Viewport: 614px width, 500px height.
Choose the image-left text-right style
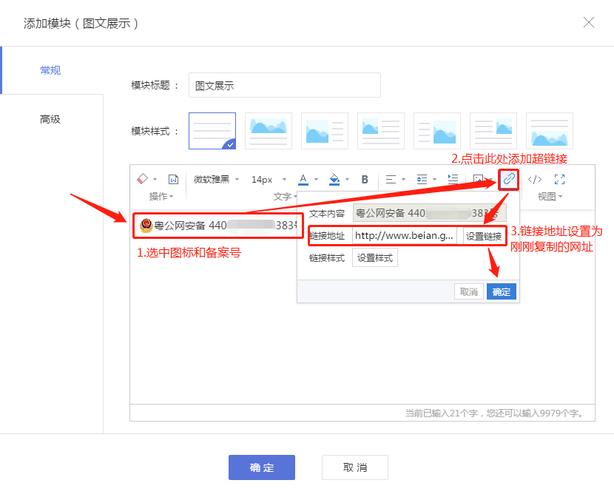[x=325, y=131]
